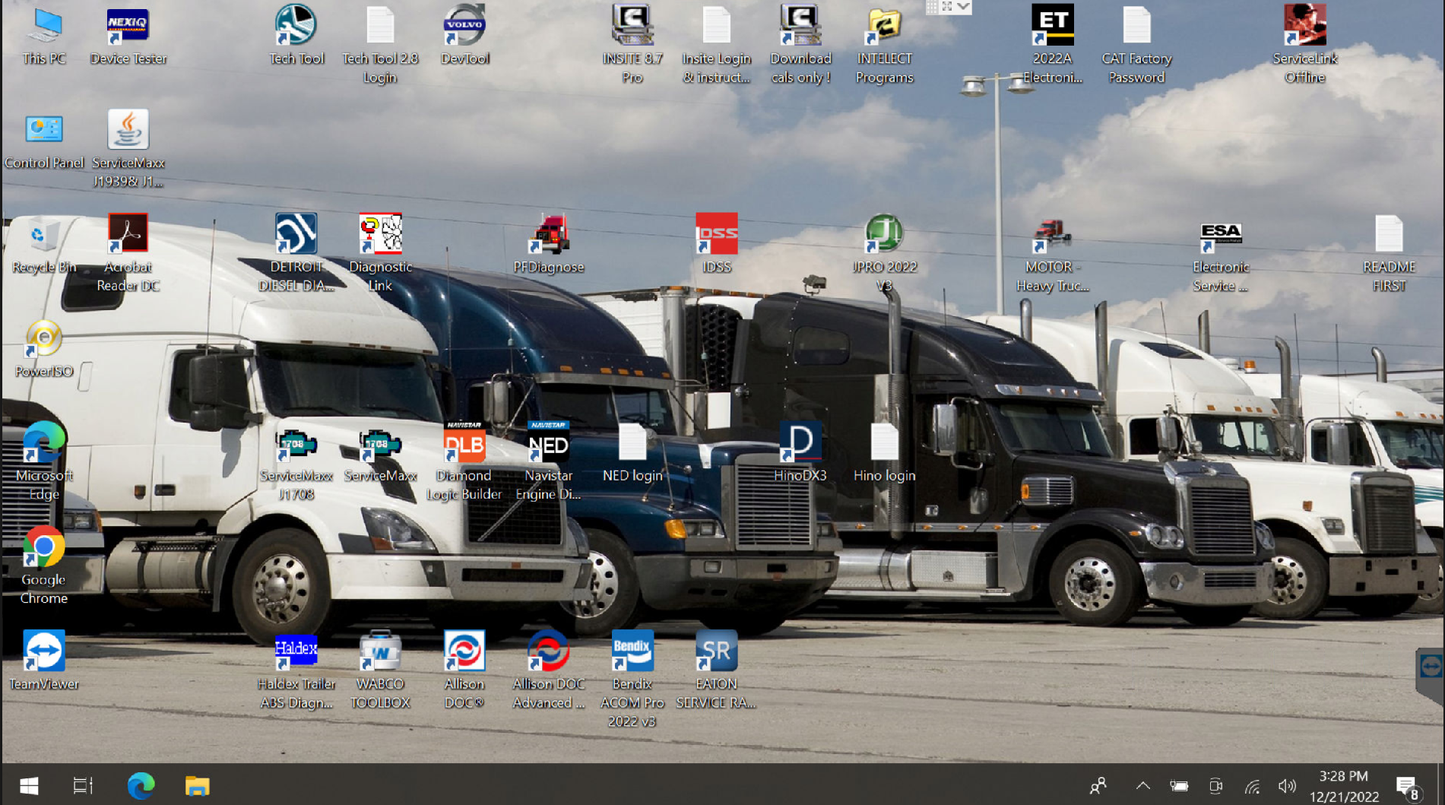
Task: Open the PFDiagnose truck icon
Action: (x=548, y=245)
